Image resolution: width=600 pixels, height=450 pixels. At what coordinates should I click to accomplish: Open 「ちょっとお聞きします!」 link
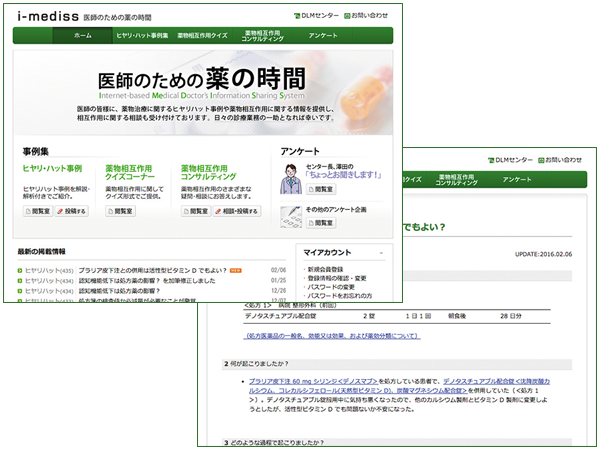coord(344,175)
